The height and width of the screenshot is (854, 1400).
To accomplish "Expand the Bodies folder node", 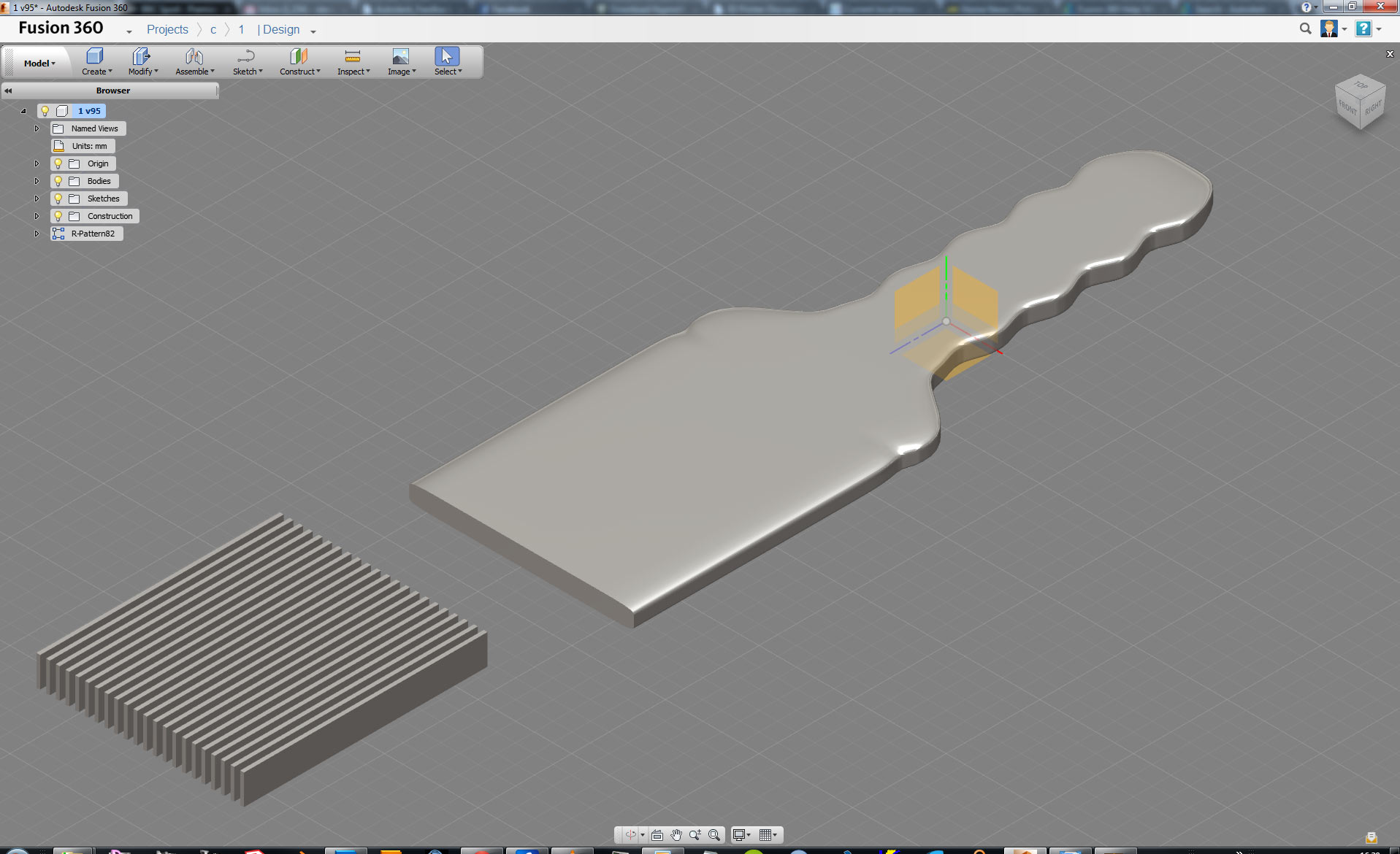I will point(37,181).
